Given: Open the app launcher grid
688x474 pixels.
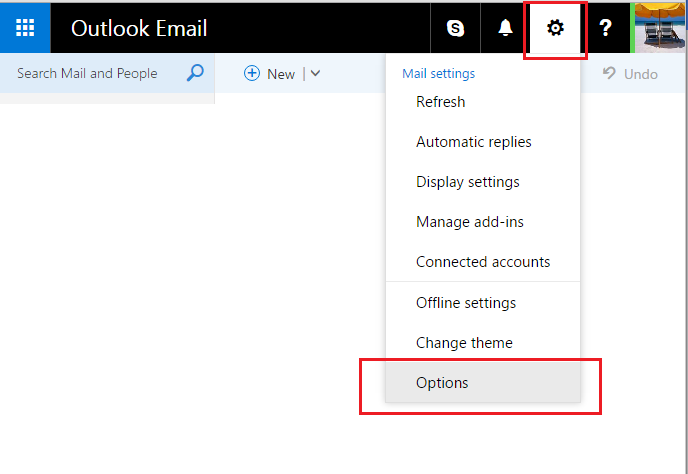Looking at the screenshot, I should pyautogui.click(x=25, y=28).
